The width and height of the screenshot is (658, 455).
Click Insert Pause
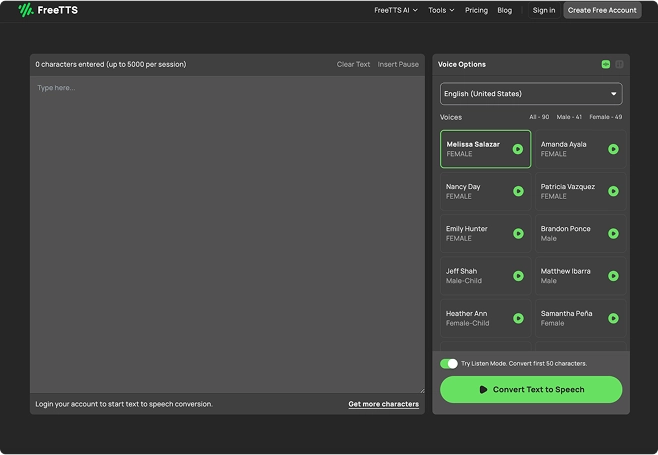pos(398,64)
